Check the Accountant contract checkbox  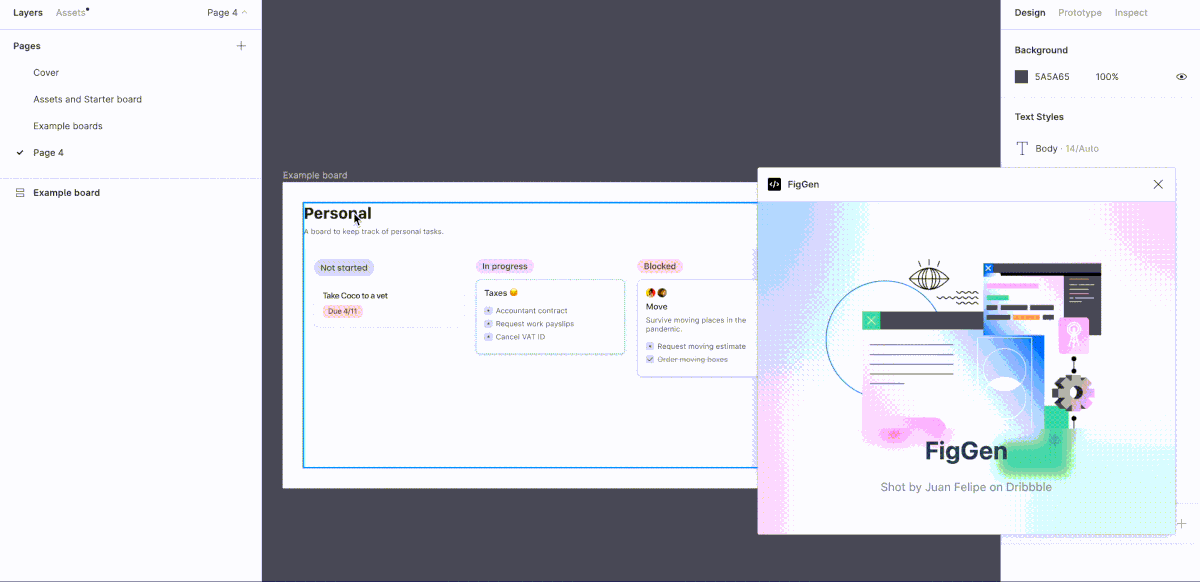(x=488, y=311)
